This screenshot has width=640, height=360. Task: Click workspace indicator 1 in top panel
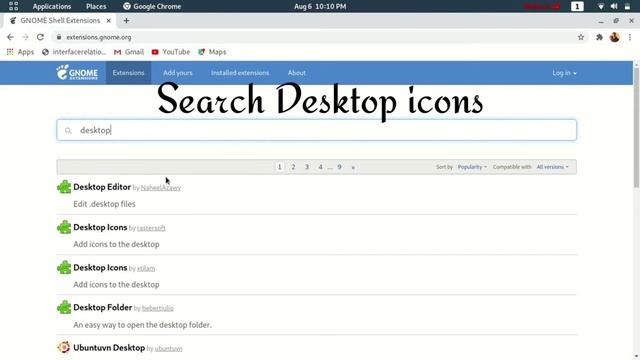577,6
